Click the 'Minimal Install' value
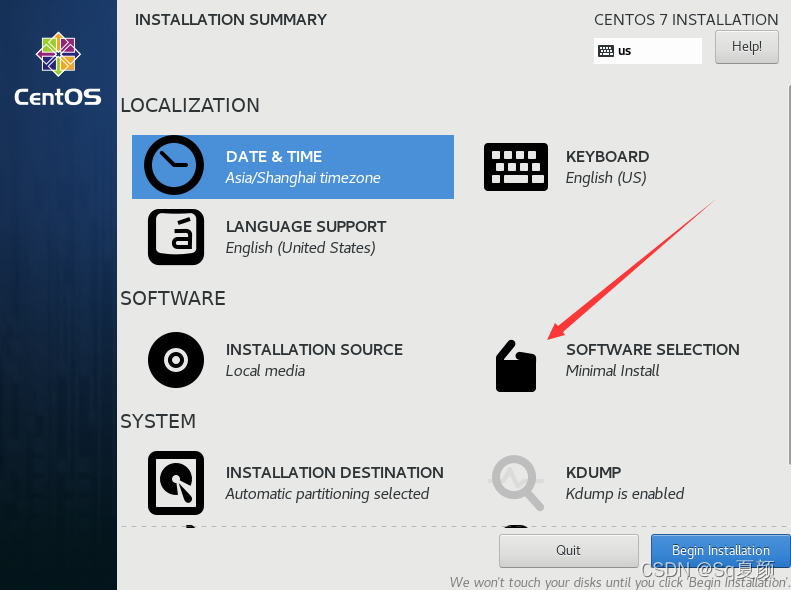791x590 pixels. click(x=612, y=371)
